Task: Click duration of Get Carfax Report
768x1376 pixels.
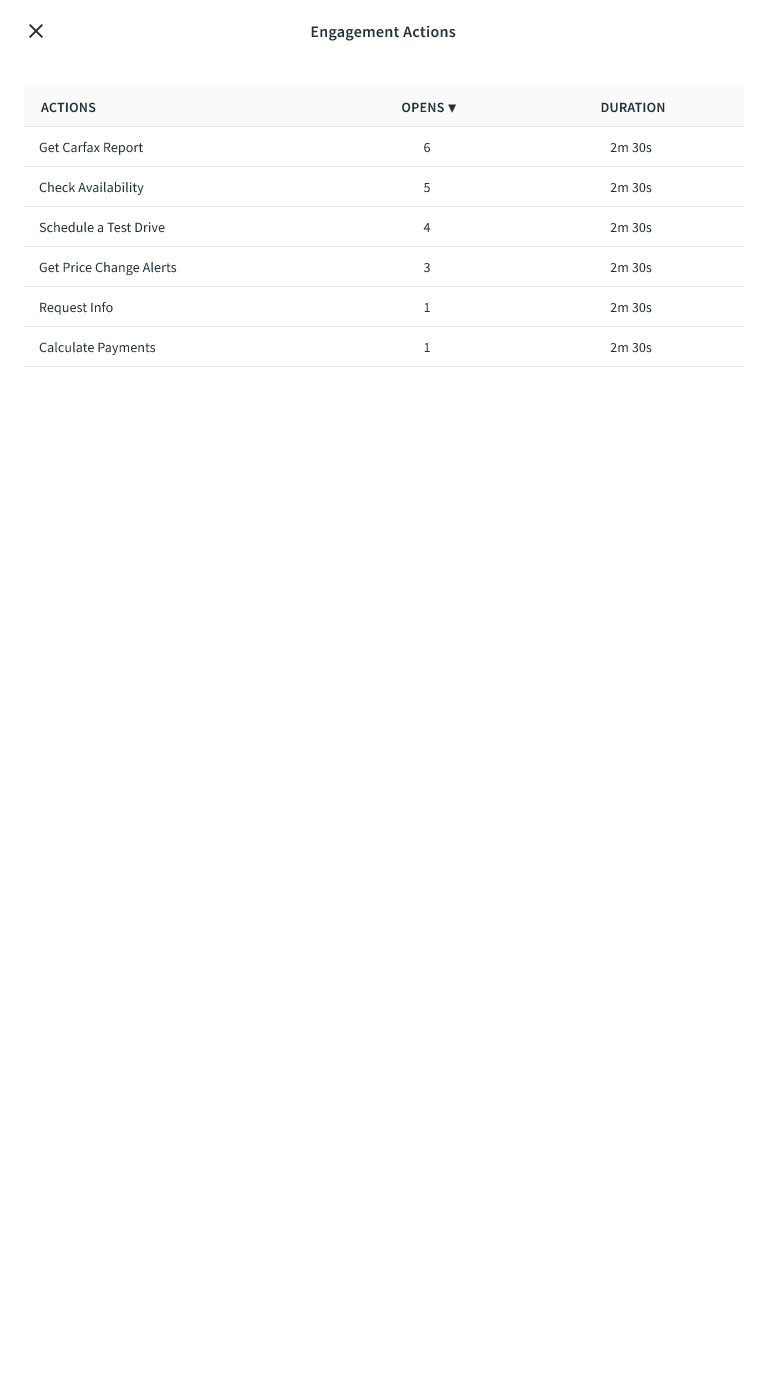Action: pyautogui.click(x=630, y=147)
